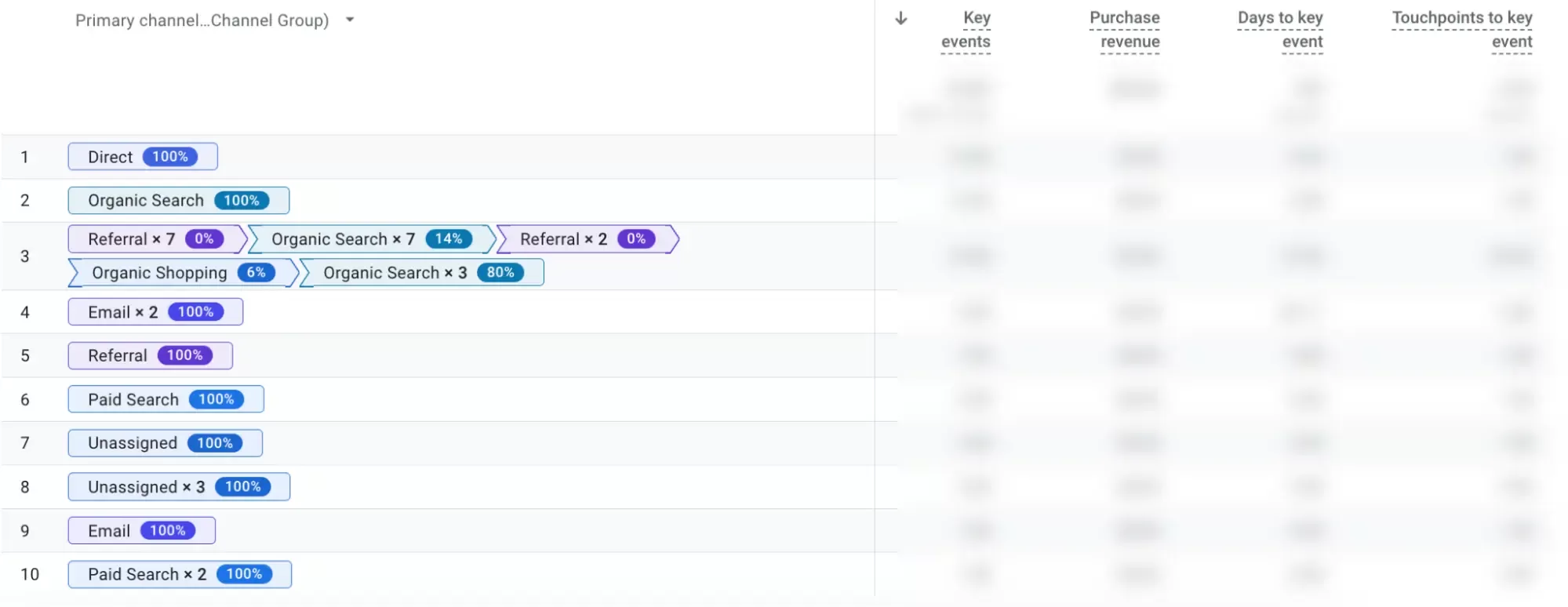1568x607 pixels.
Task: Sort by Touchpoints to key event column
Action: coord(1462,30)
